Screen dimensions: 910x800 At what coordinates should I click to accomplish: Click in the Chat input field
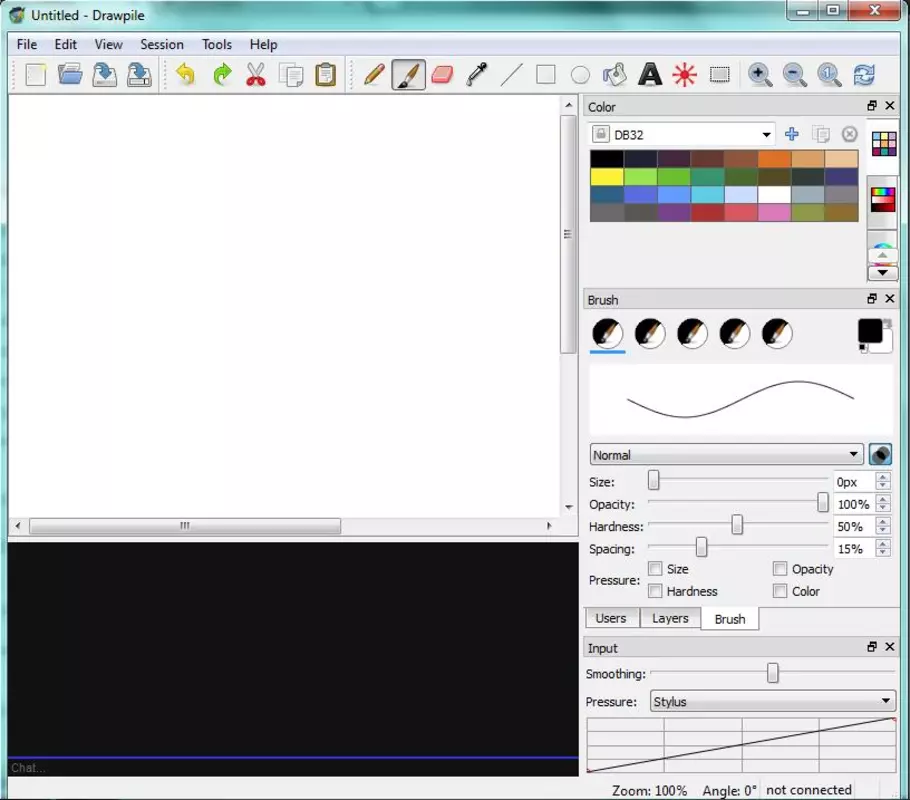coord(293,767)
